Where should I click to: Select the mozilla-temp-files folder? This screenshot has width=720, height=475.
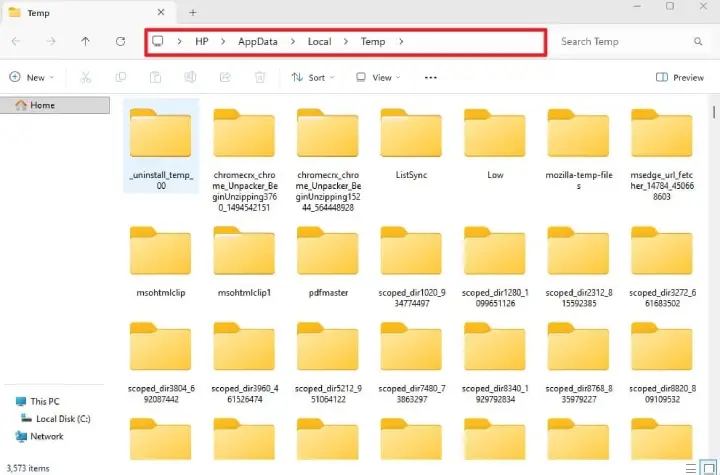click(x=579, y=148)
